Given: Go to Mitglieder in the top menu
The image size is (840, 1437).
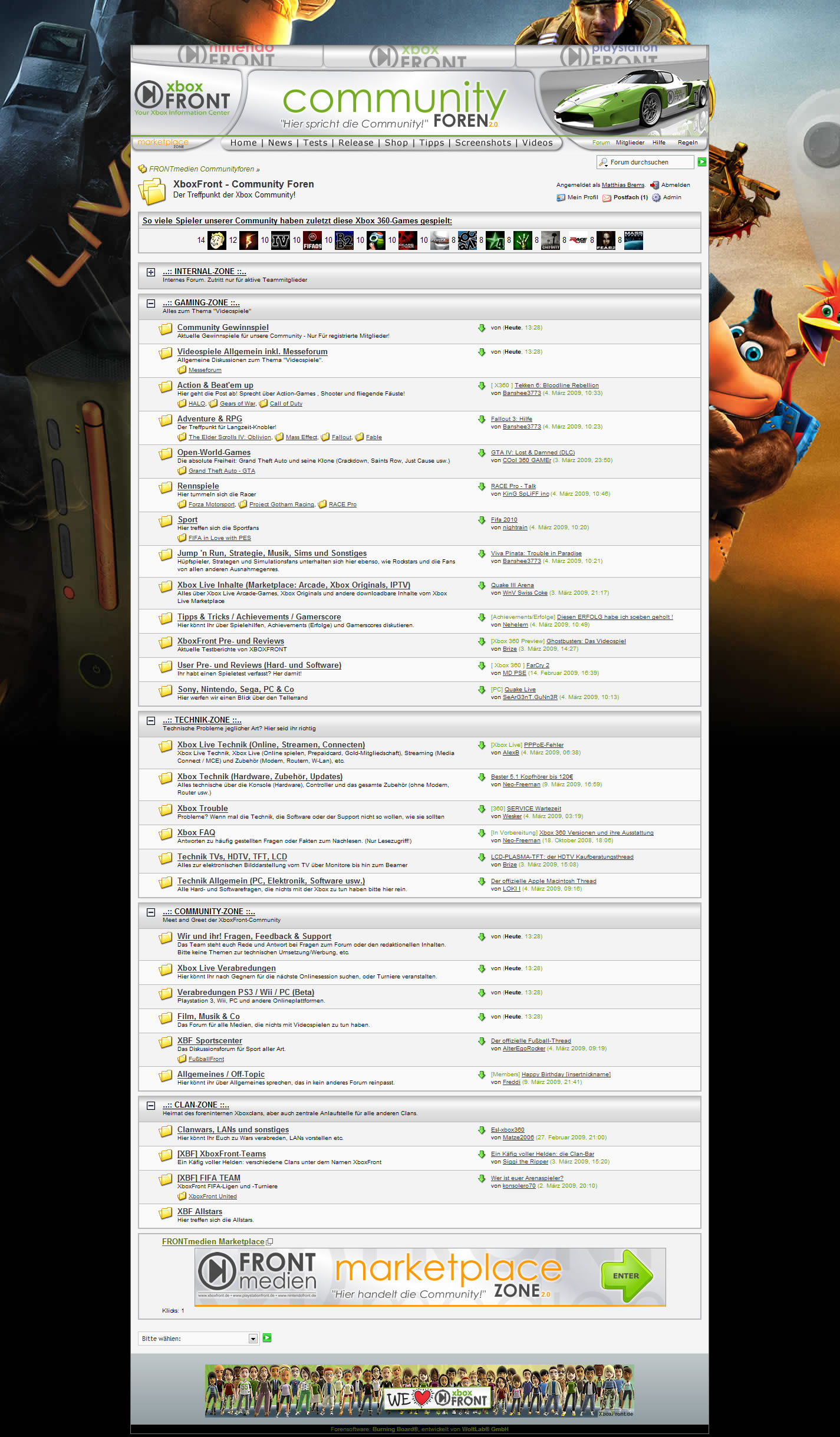Looking at the screenshot, I should pyautogui.click(x=630, y=143).
